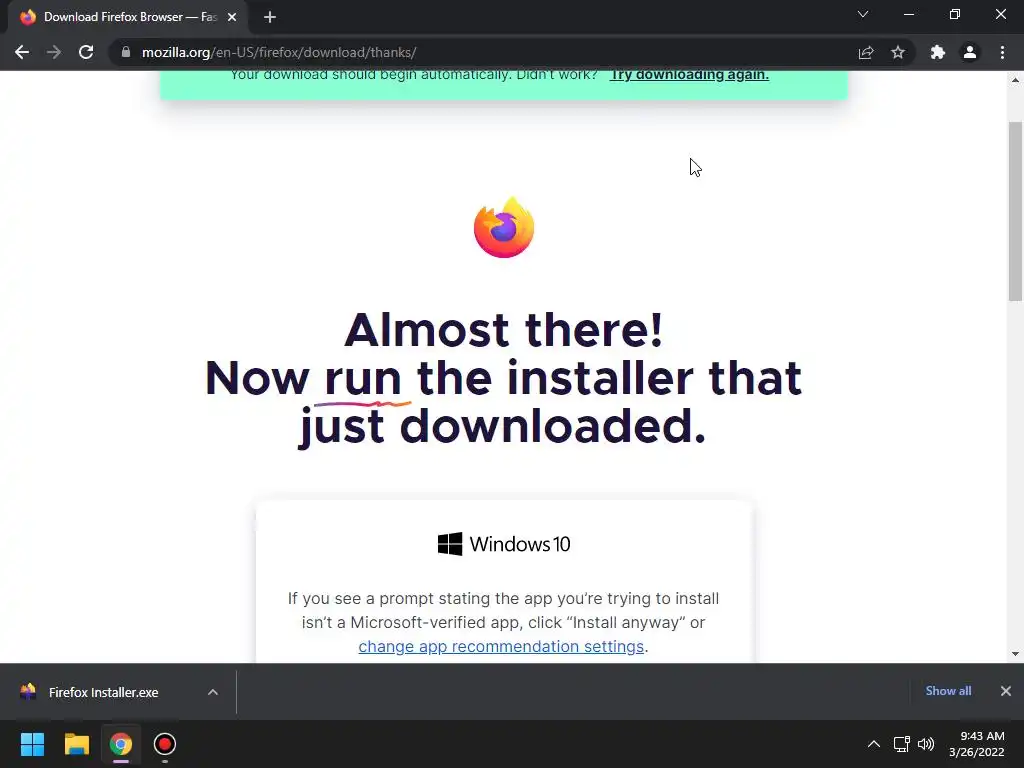This screenshot has height=768, width=1024.
Task: Click the page vertical scrollbar thumb
Action: tap(1015, 211)
